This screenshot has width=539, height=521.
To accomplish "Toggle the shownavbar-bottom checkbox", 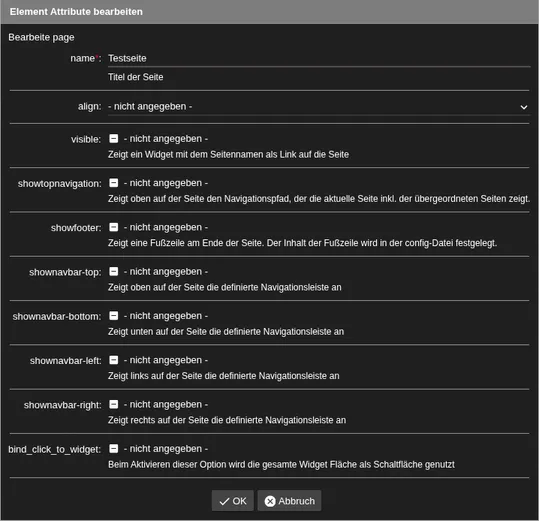I will coord(113,316).
